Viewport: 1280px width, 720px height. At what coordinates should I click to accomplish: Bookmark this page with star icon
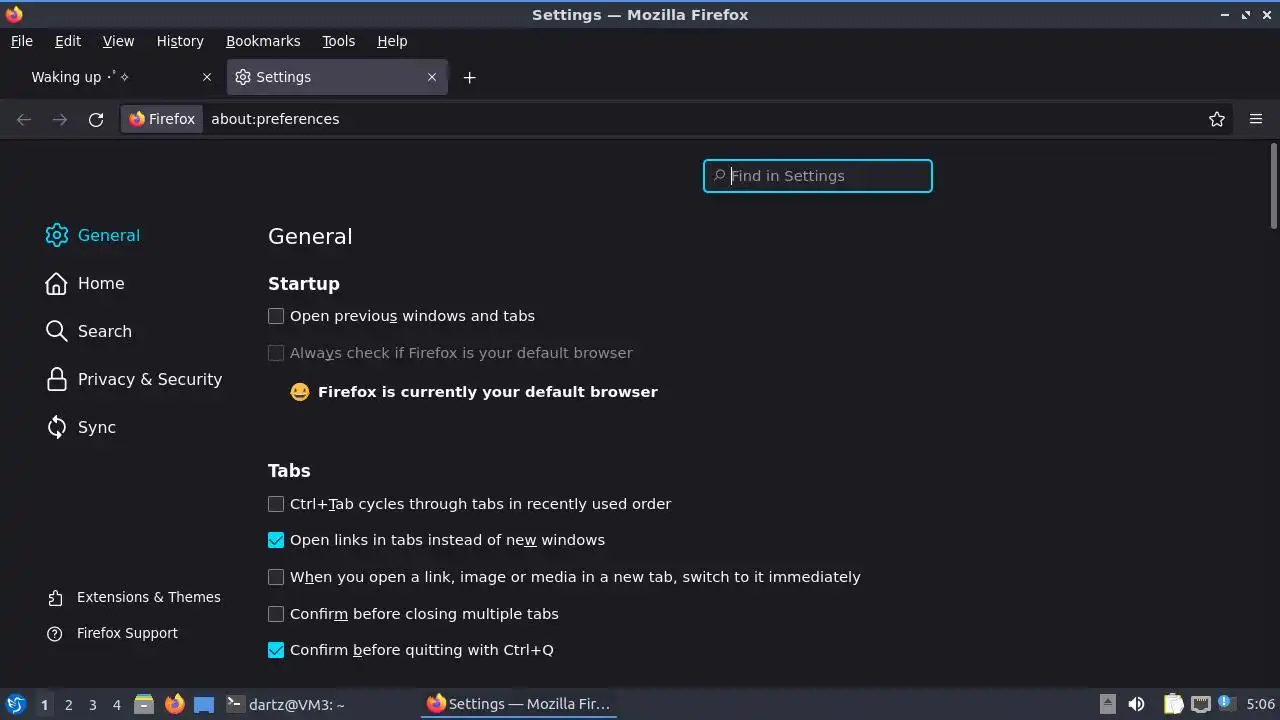click(x=1217, y=119)
